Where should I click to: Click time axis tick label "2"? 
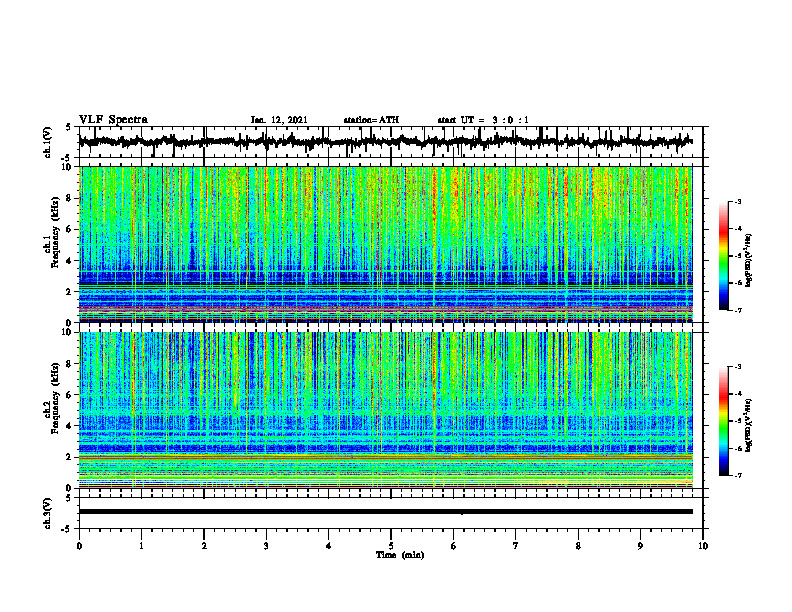204,546
